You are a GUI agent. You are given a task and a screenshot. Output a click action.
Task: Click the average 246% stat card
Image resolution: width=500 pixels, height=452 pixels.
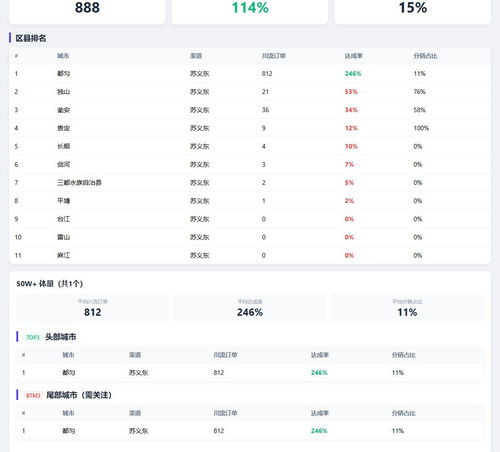(x=250, y=308)
